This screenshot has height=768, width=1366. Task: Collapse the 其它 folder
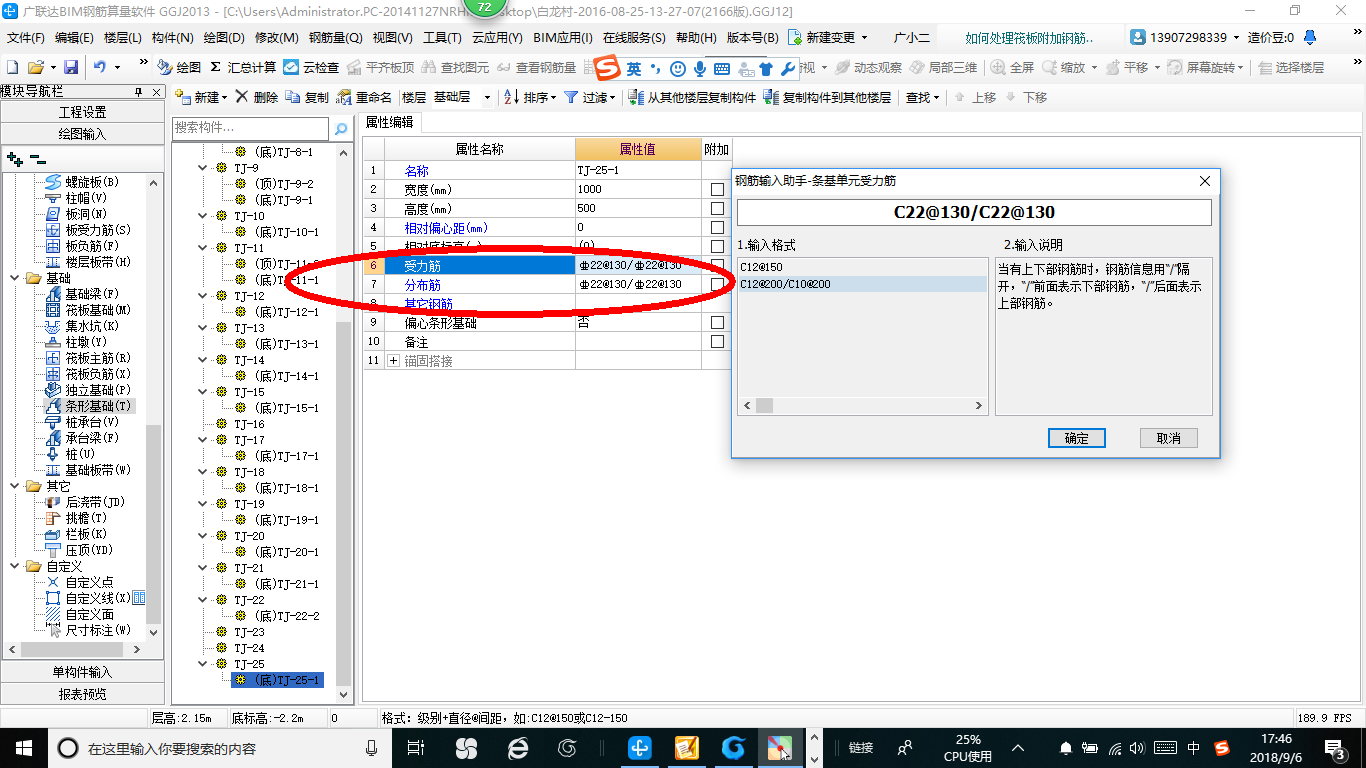click(x=14, y=486)
